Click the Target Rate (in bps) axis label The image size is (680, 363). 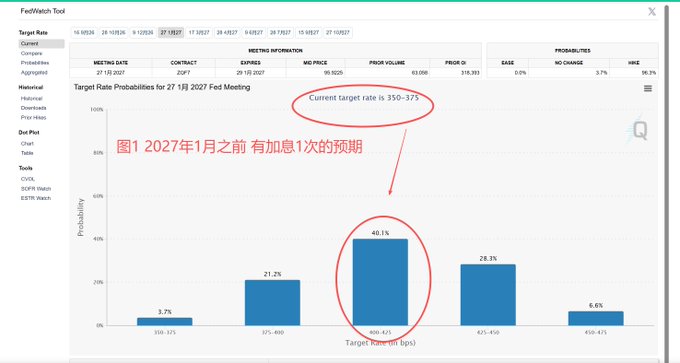coord(380,343)
